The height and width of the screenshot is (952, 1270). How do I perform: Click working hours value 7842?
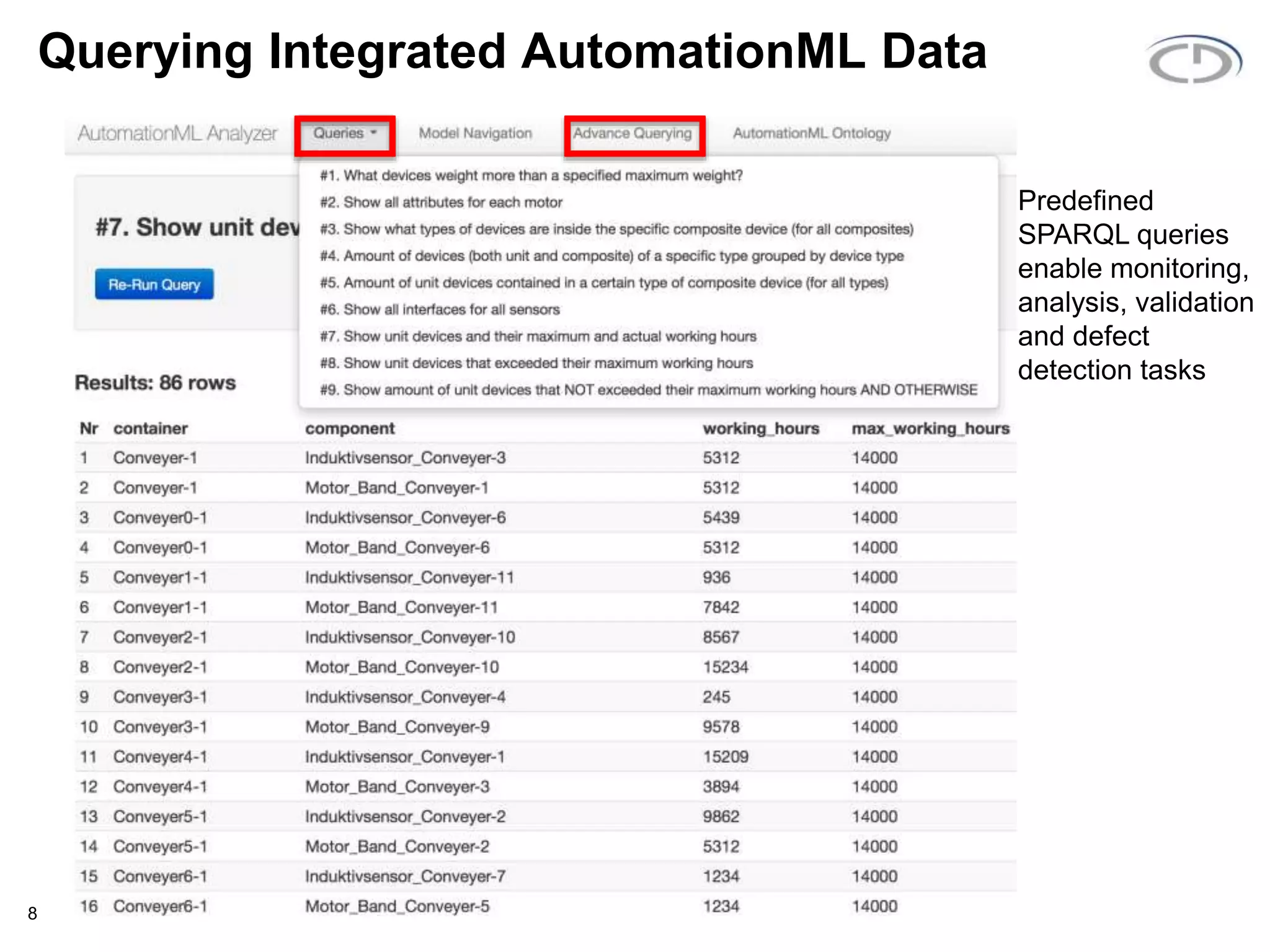[x=721, y=607]
